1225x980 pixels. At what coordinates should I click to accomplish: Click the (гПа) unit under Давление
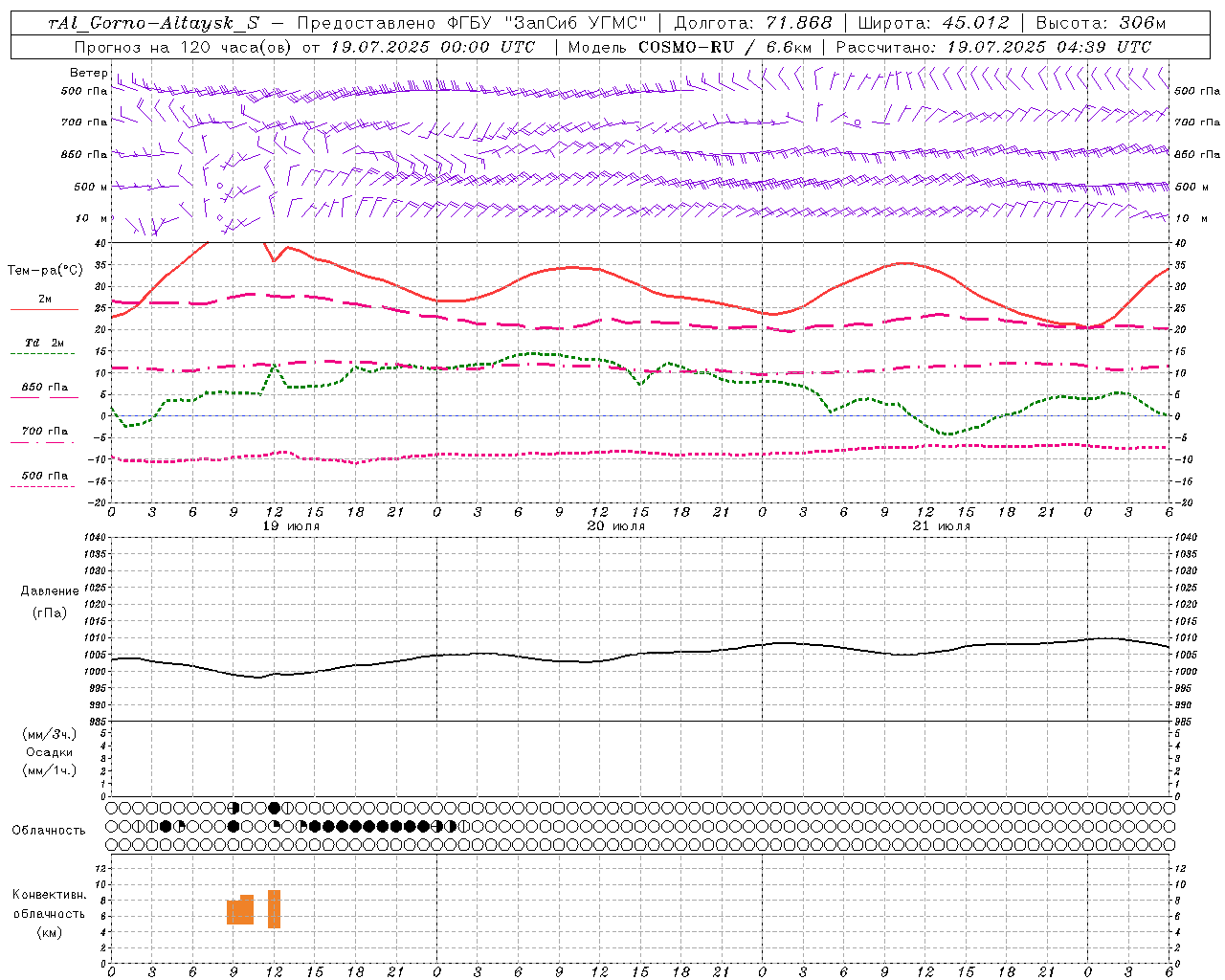pos(50,612)
